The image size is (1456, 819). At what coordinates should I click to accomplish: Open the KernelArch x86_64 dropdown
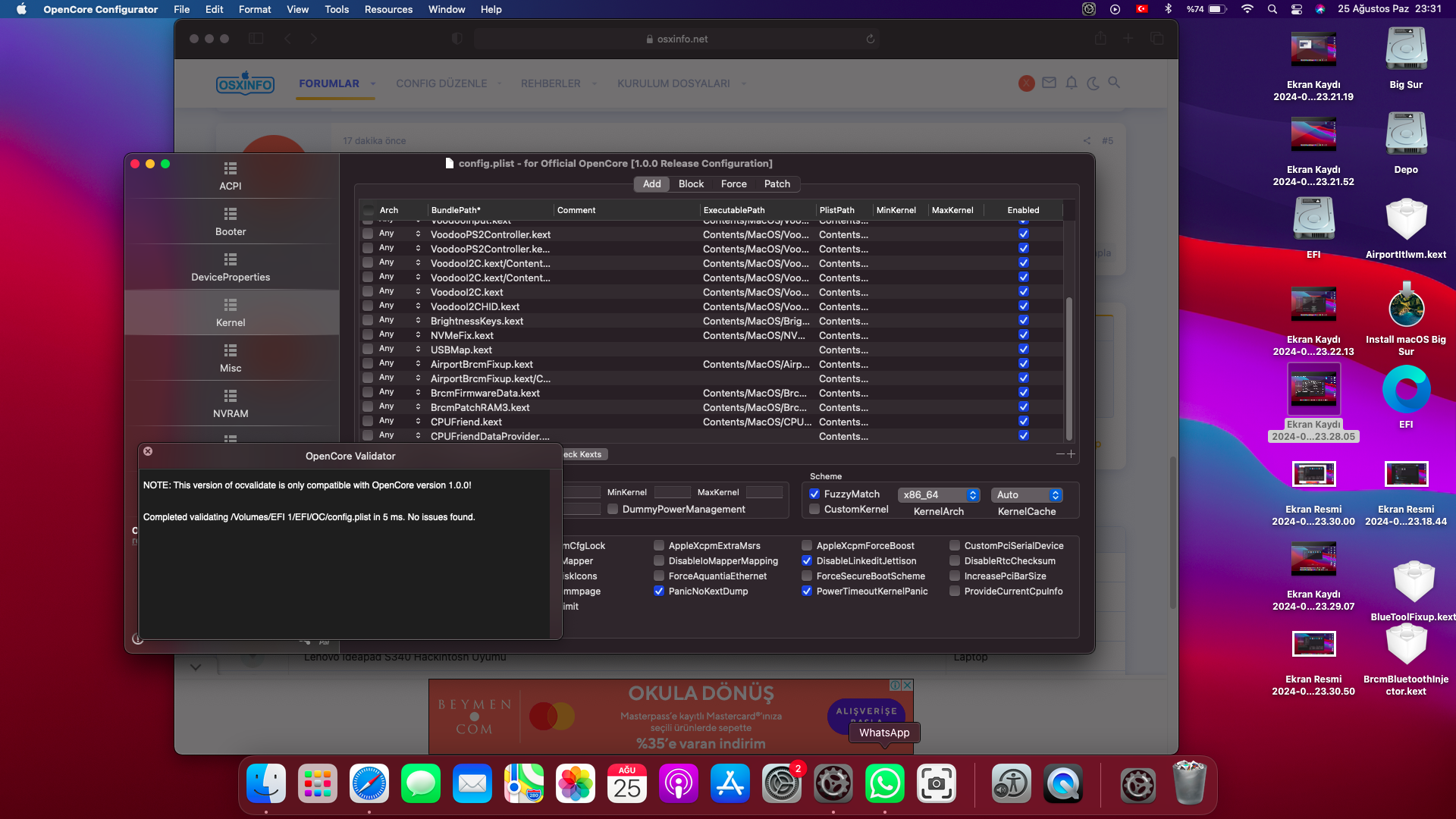pyautogui.click(x=939, y=494)
